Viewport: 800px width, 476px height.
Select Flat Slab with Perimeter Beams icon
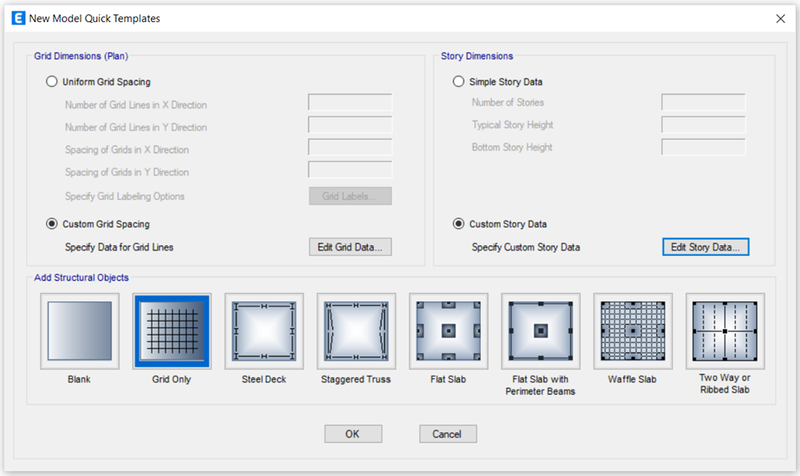(540, 332)
